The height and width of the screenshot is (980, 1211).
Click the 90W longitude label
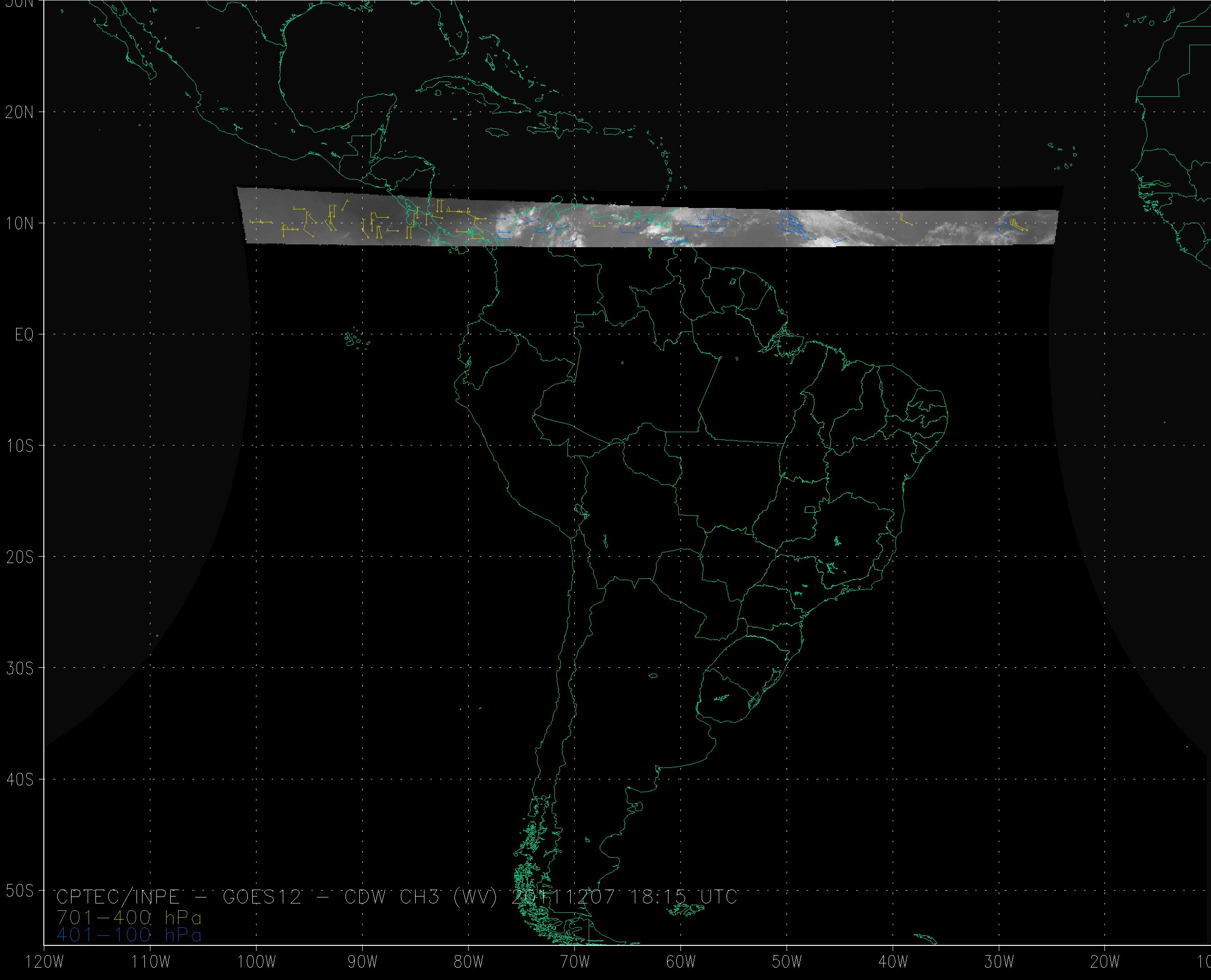pos(363,962)
